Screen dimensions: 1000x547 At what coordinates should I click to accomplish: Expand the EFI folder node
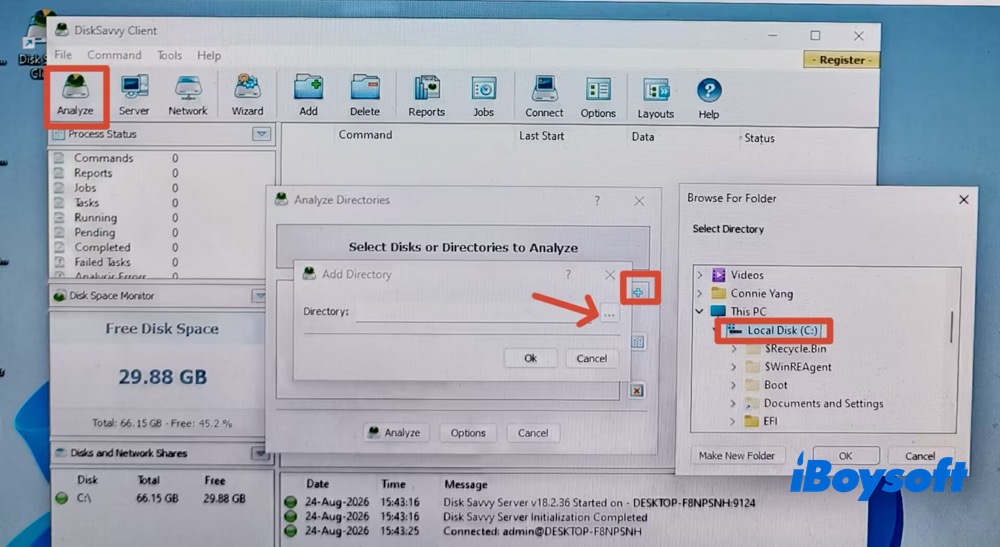733,421
